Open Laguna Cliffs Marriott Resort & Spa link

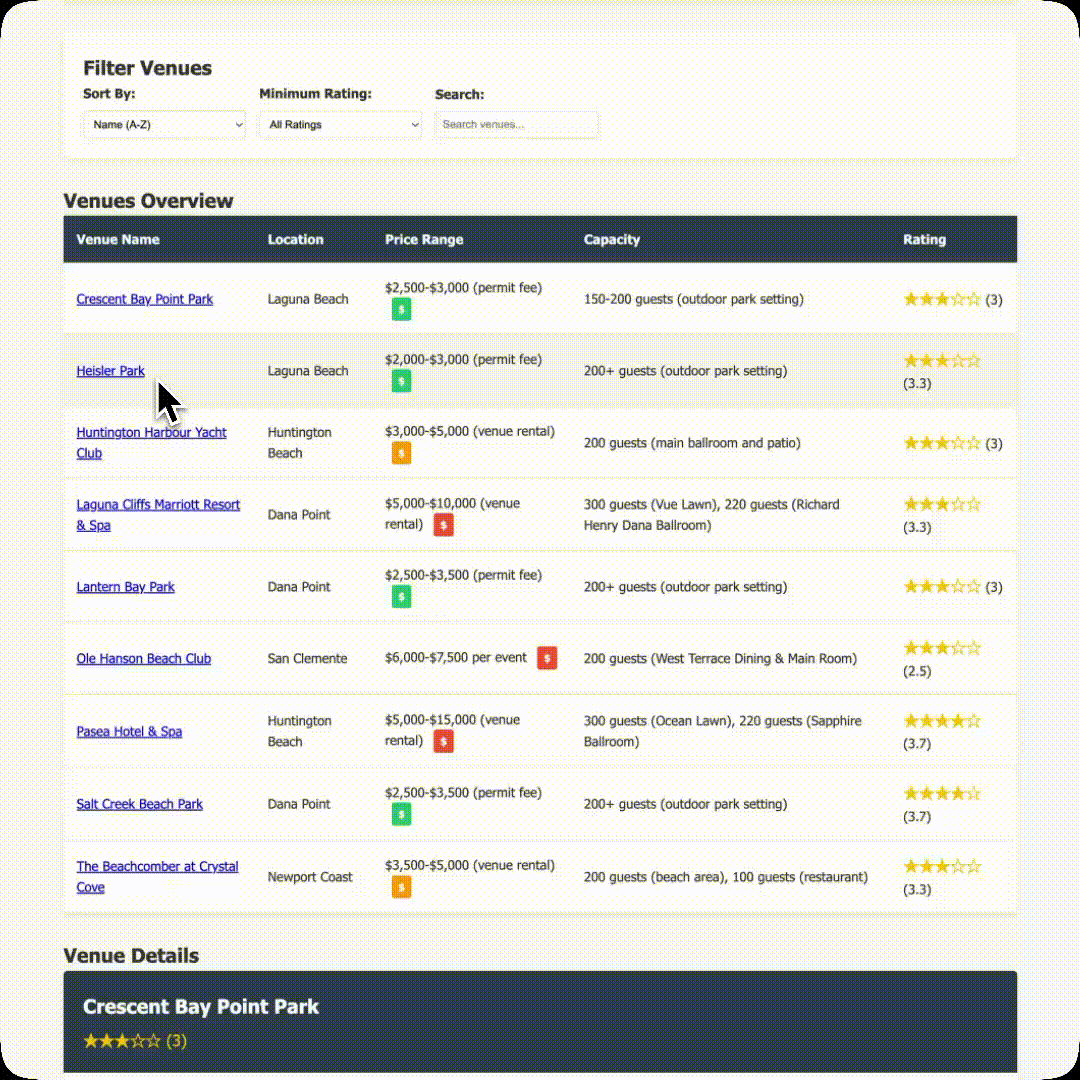158,515
